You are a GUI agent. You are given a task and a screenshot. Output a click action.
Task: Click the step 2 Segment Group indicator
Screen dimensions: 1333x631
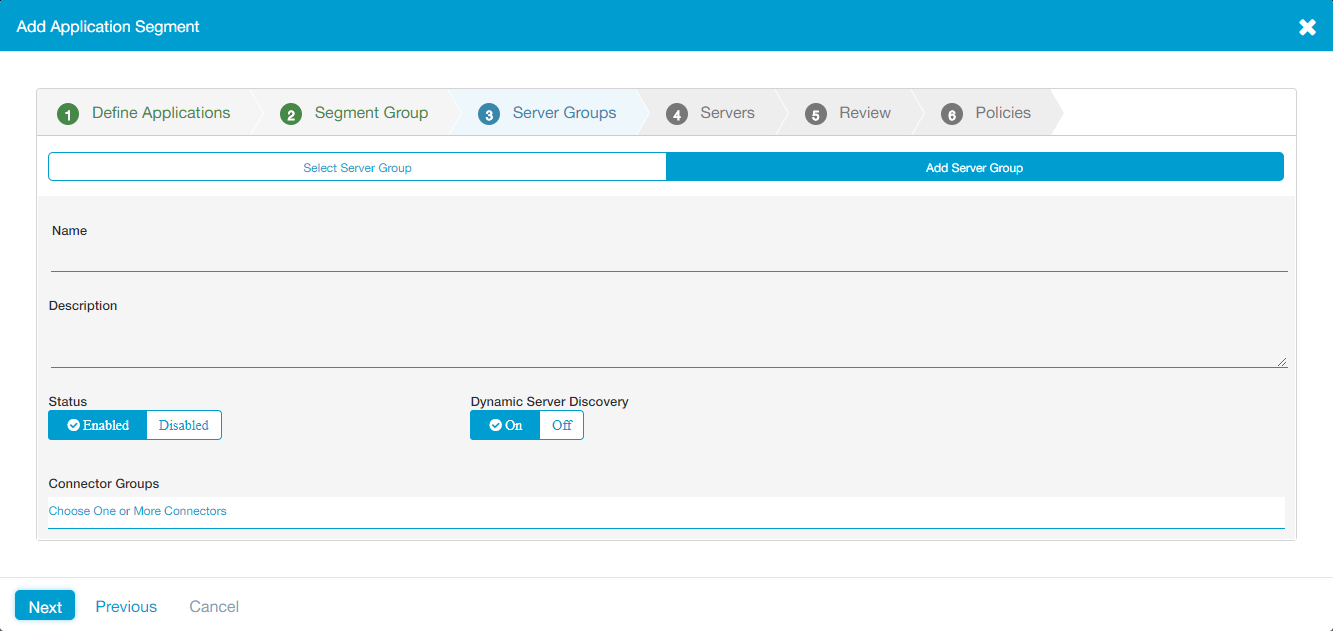pyautogui.click(x=290, y=113)
